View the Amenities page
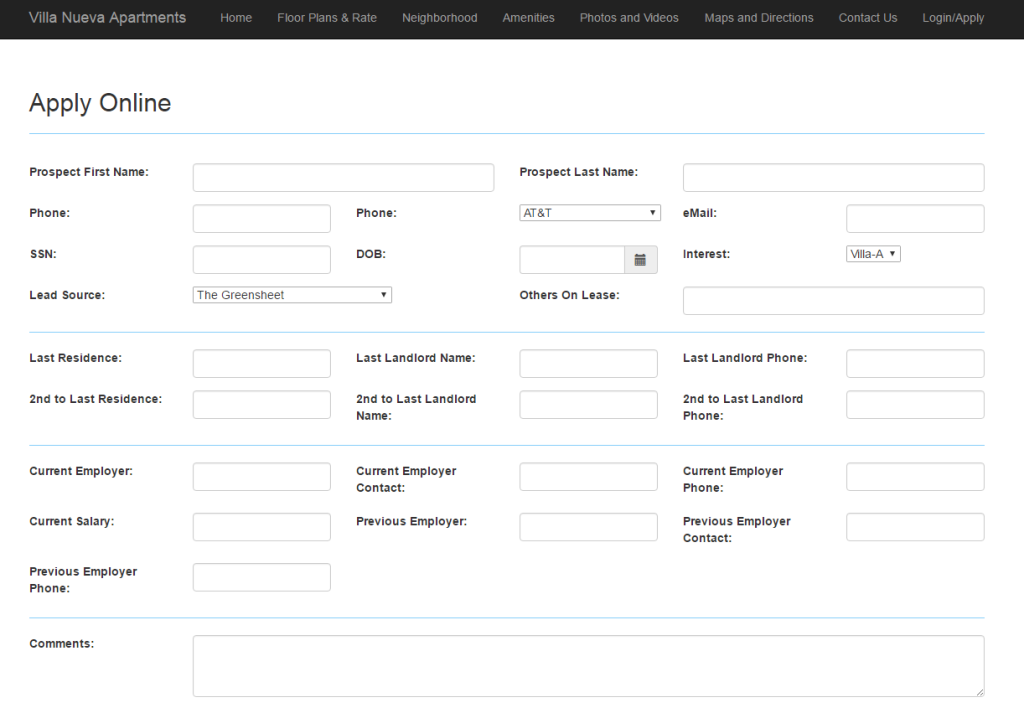The image size is (1024, 713). [x=528, y=18]
